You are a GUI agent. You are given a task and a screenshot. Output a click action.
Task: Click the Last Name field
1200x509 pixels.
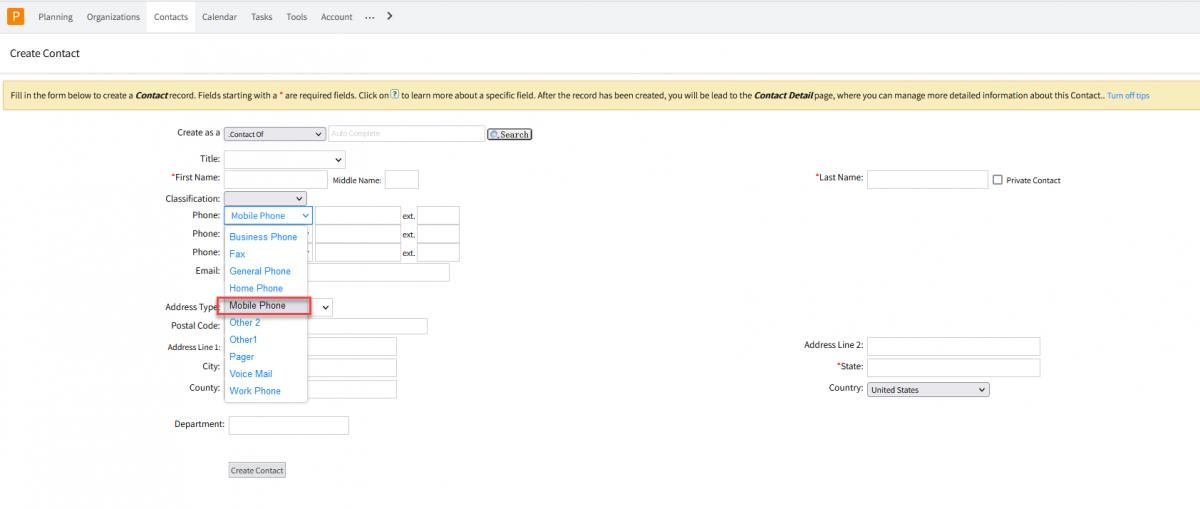[928, 179]
